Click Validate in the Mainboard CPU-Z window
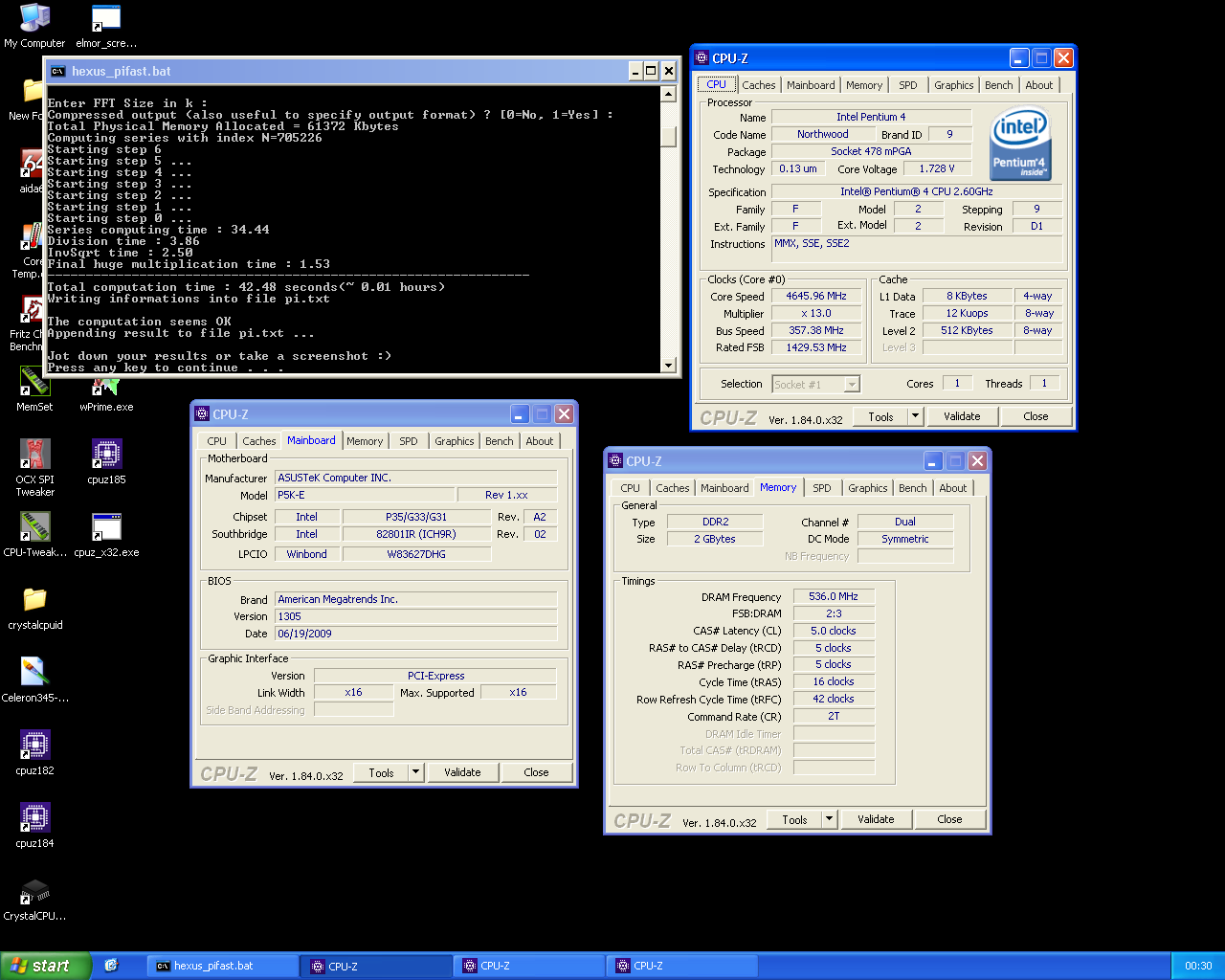The image size is (1225, 980). [x=462, y=772]
